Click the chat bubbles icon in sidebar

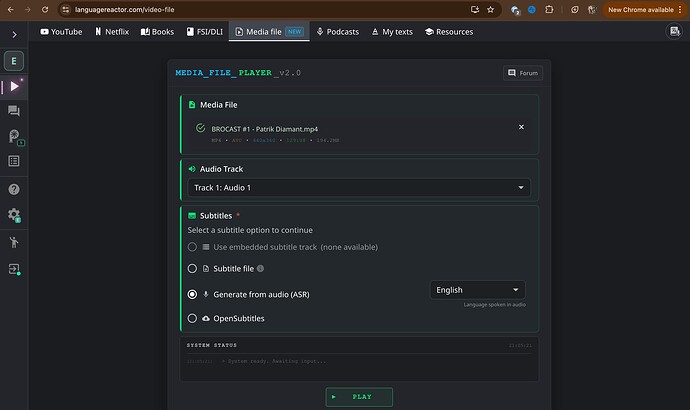click(14, 111)
